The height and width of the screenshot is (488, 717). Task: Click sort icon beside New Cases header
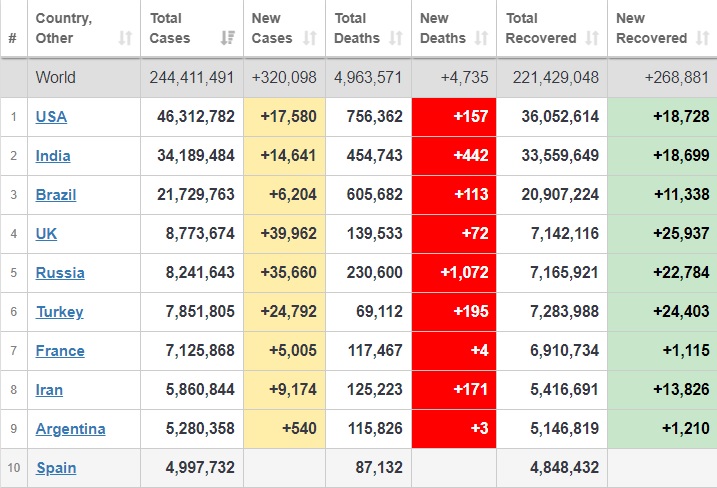[309, 38]
